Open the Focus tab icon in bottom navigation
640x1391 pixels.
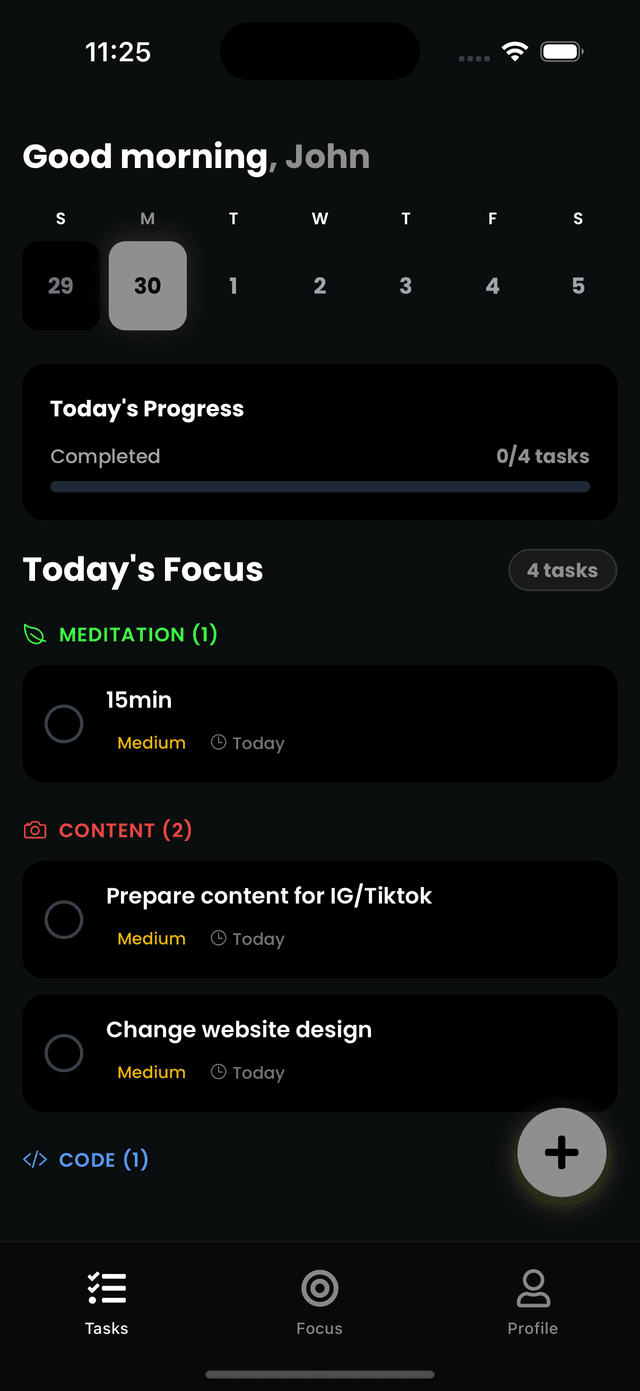click(x=319, y=1287)
